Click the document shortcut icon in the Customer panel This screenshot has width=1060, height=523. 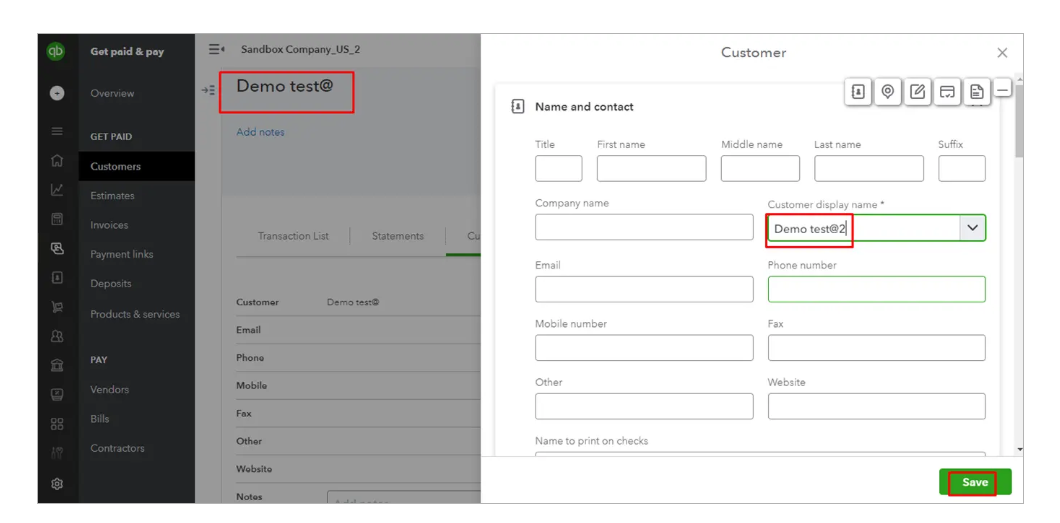(x=977, y=92)
